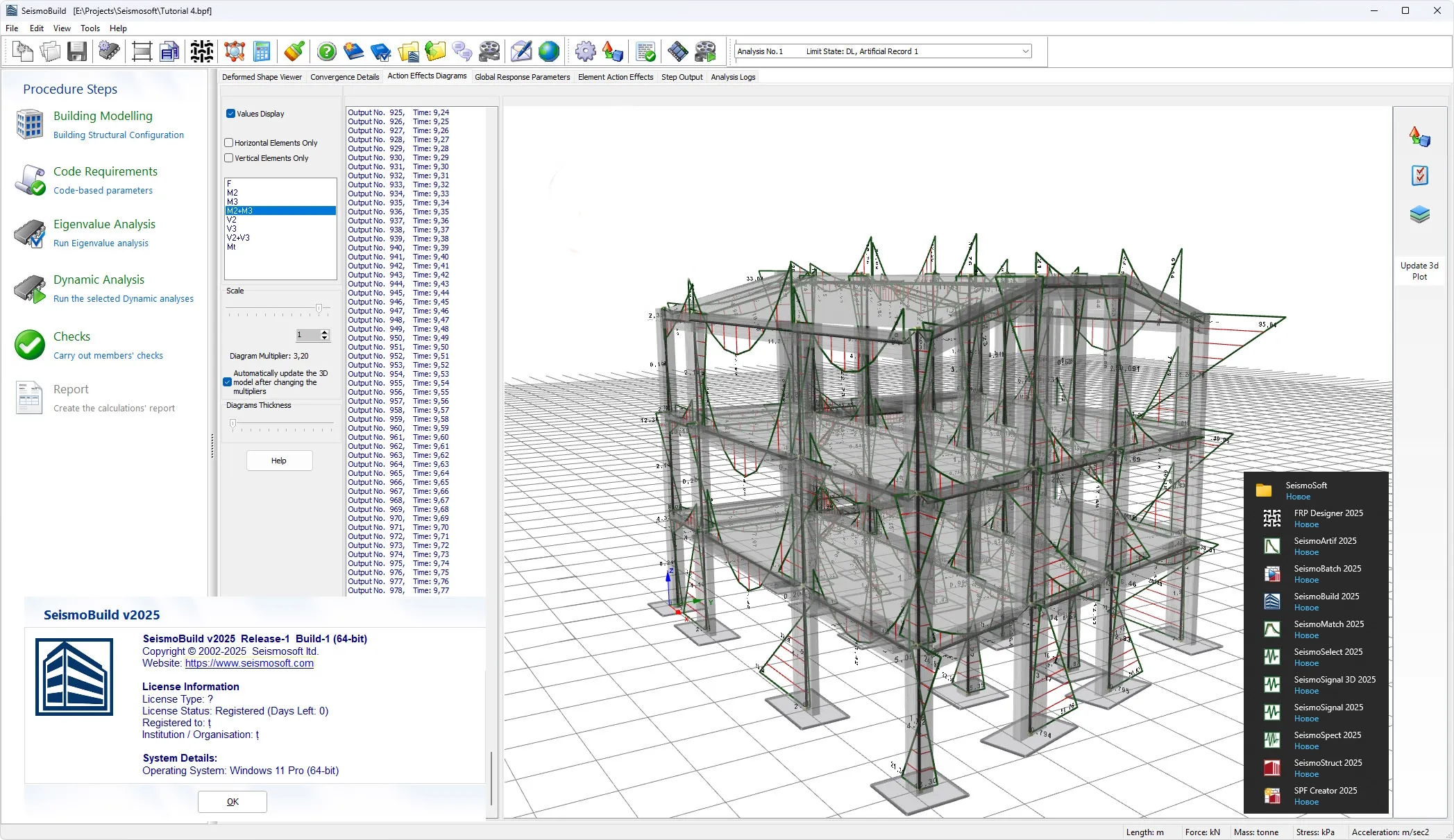Click the New project toolbar icon
The image size is (1454, 840).
23,51
